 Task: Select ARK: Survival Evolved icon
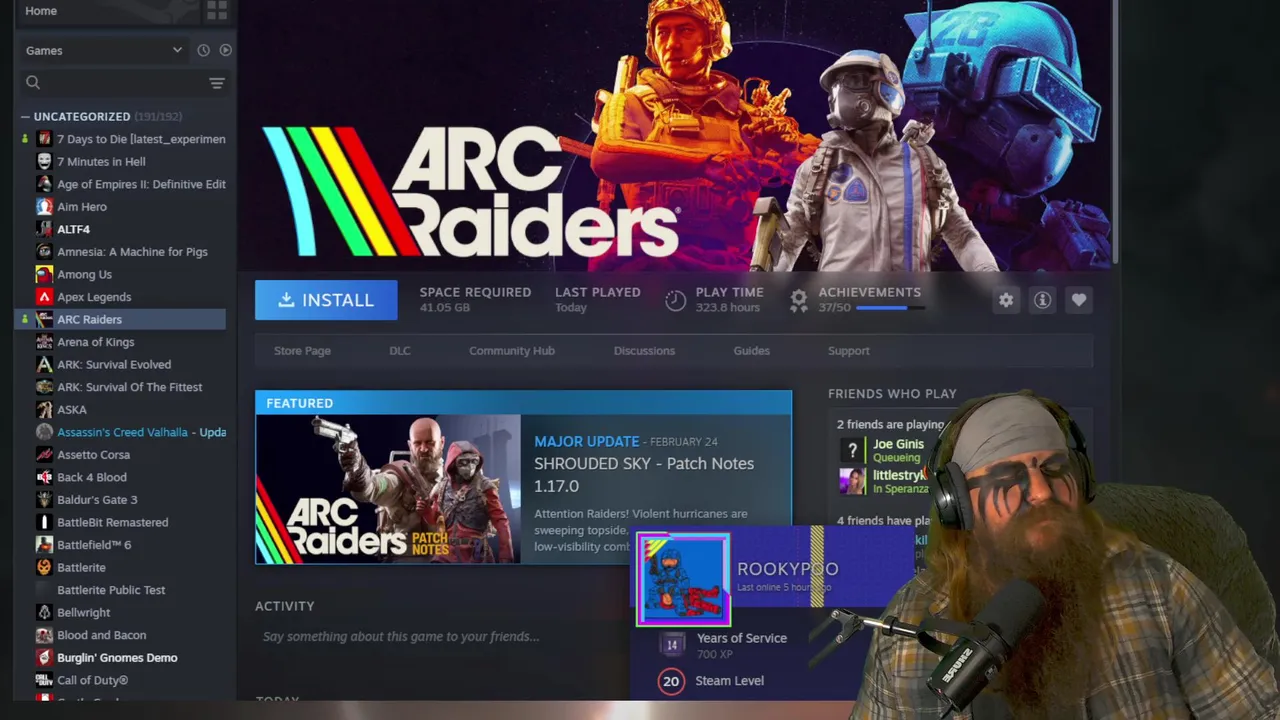[x=44, y=364]
